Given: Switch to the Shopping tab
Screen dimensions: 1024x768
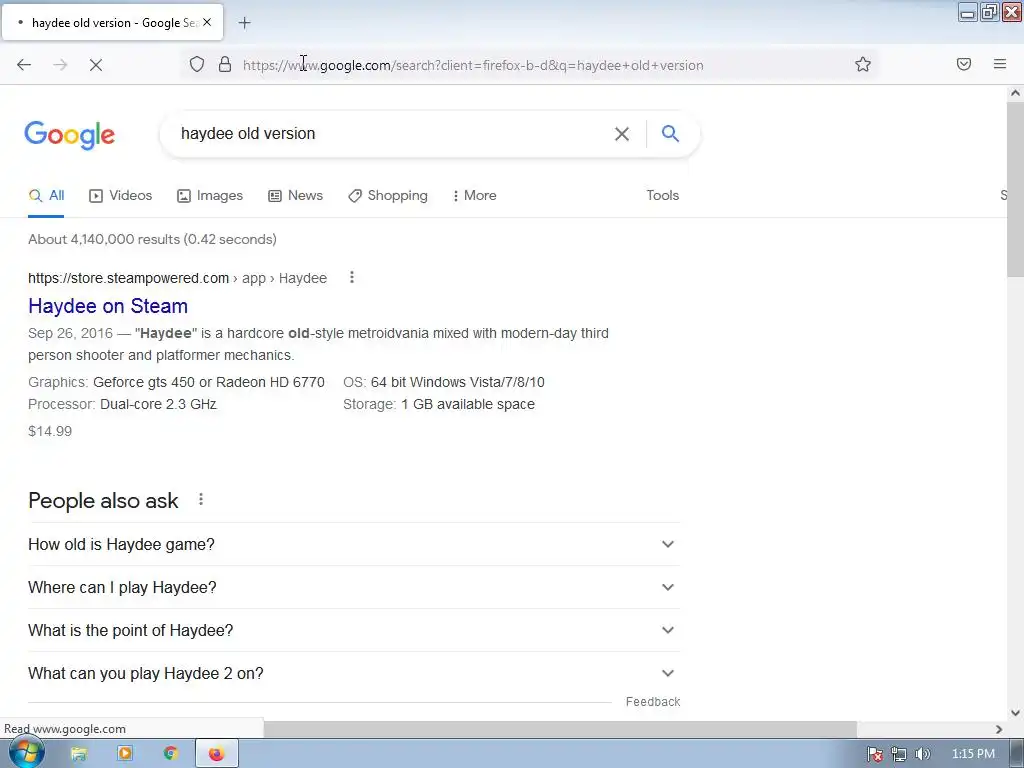Looking at the screenshot, I should [388, 195].
